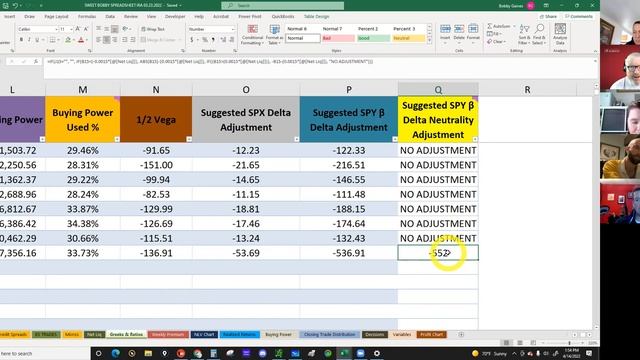Viewport: 640px width, 360px height.
Task: Open Format as Table gallery
Action: pyautogui.click(x=274, y=35)
